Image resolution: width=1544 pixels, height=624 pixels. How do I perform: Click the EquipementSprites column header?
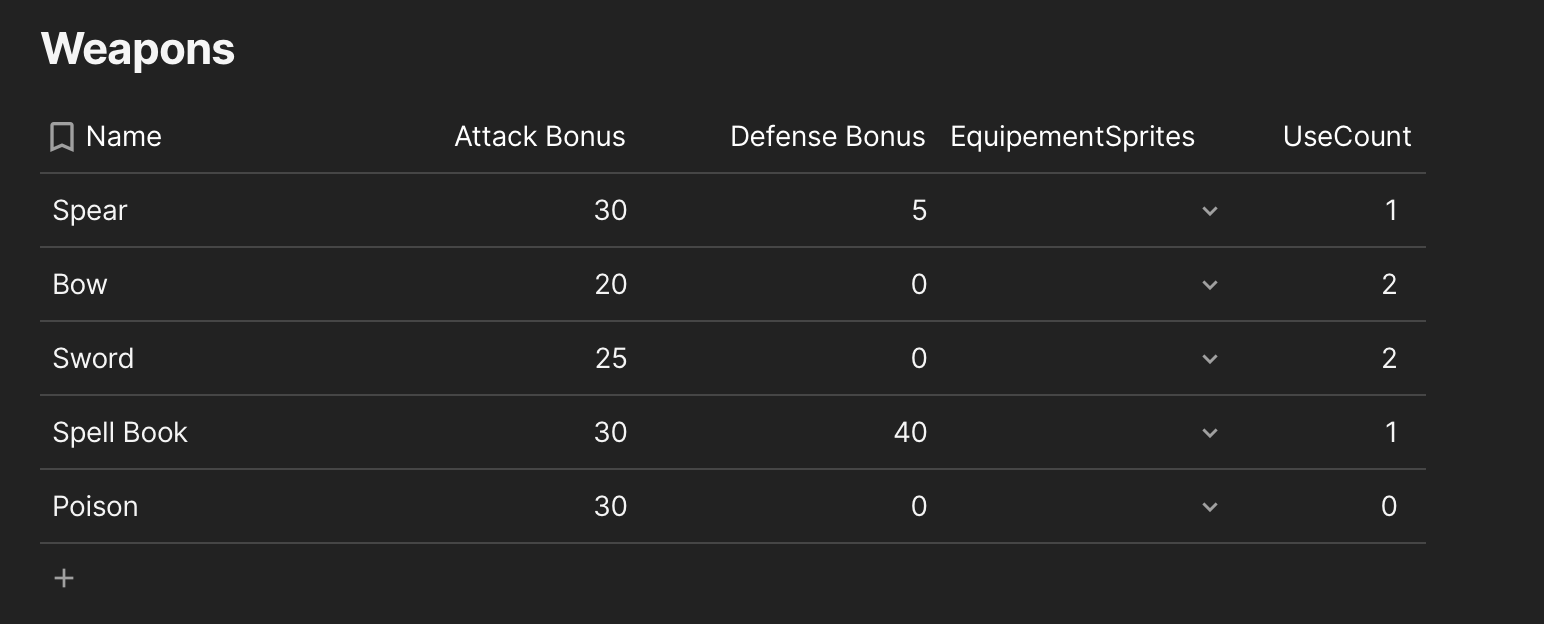[x=1072, y=137]
